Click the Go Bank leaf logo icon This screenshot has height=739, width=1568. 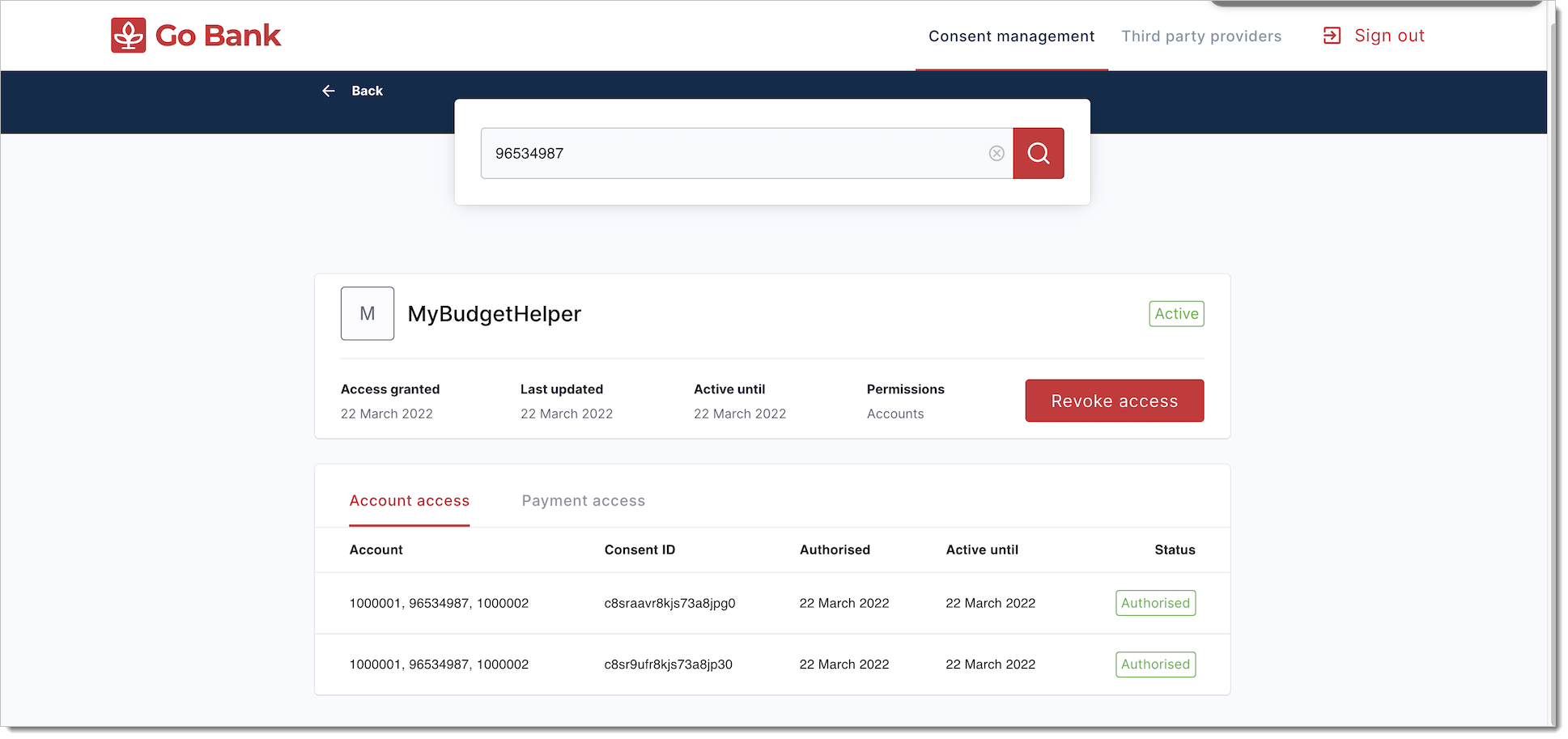(128, 36)
